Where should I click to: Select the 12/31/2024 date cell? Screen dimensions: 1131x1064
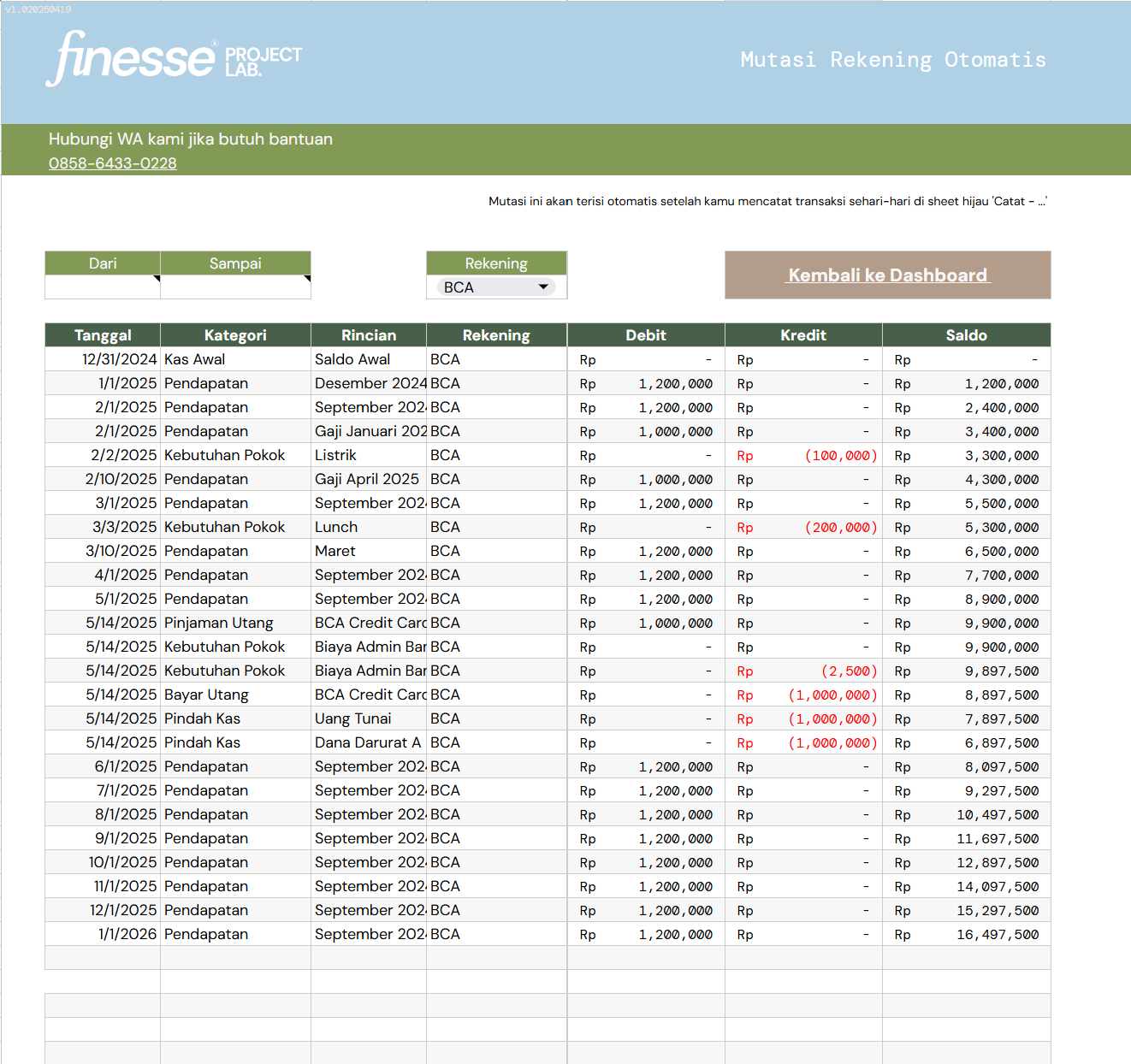103,359
